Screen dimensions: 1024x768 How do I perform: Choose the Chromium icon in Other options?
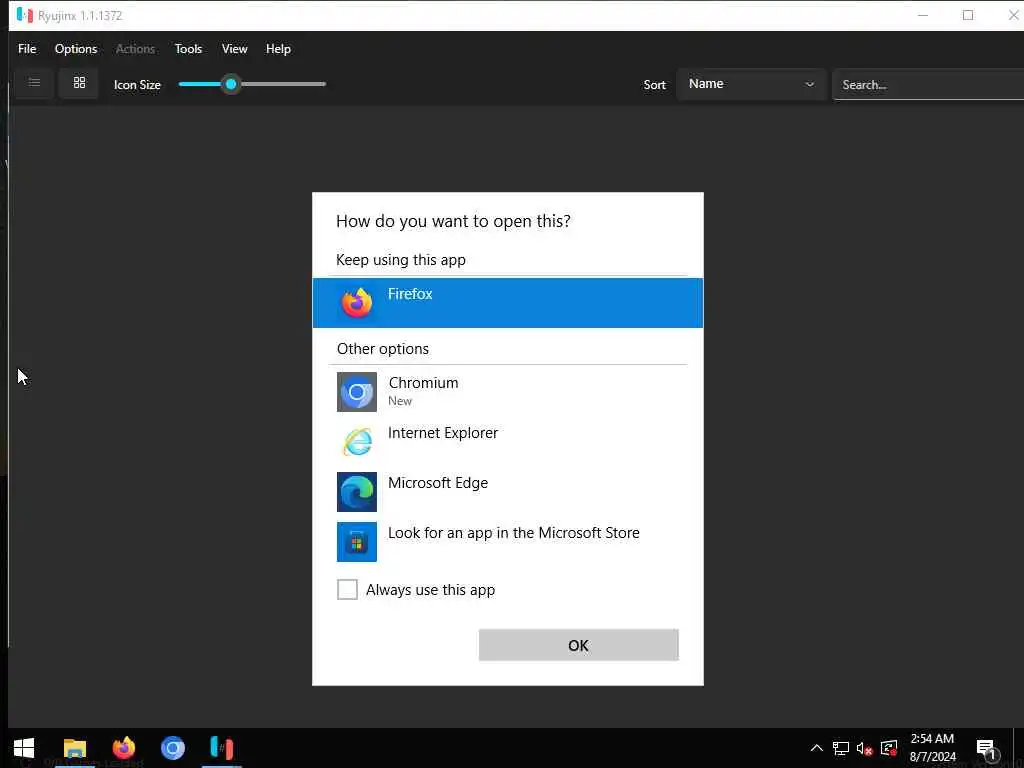point(357,392)
